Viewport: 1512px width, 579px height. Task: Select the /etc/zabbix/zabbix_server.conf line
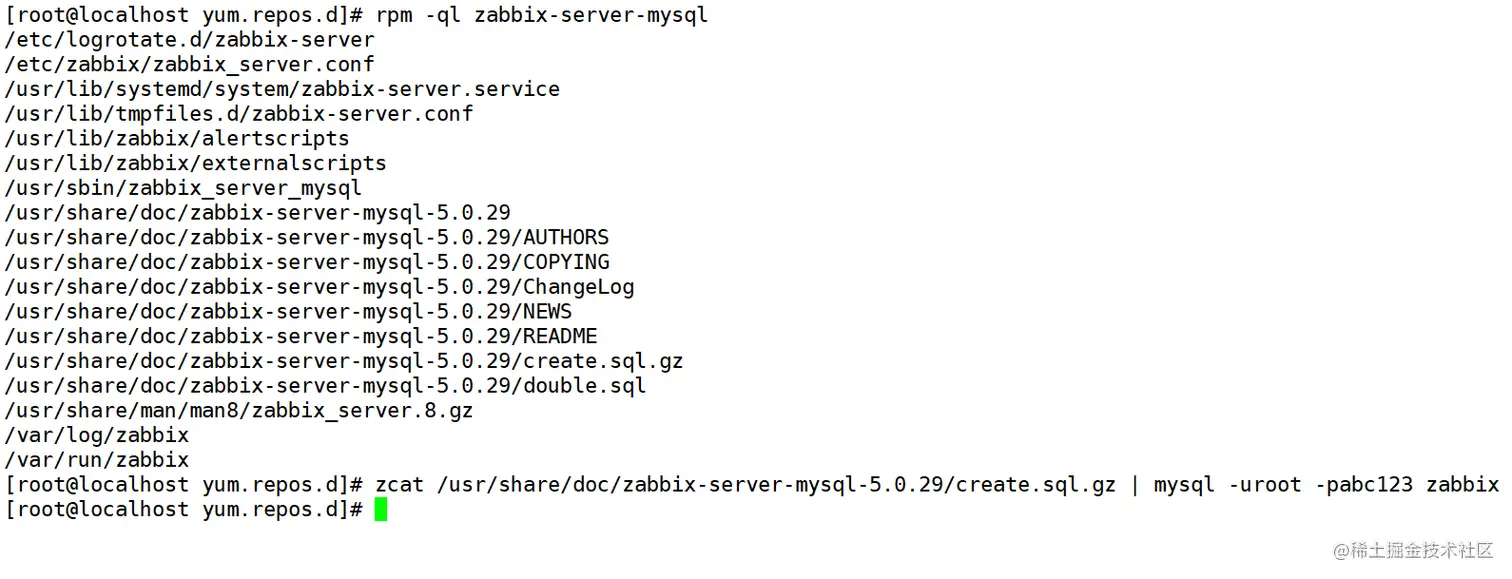pos(190,65)
